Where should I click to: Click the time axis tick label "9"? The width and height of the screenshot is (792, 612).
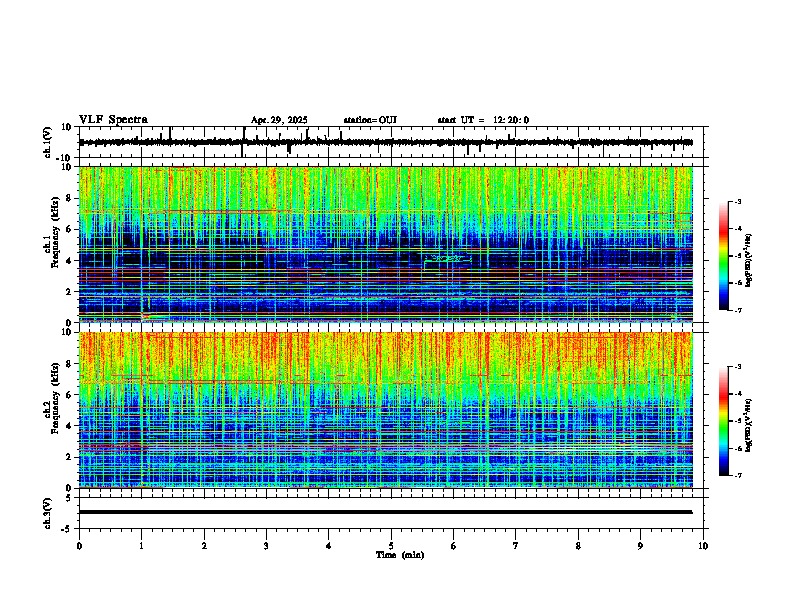pyautogui.click(x=640, y=546)
